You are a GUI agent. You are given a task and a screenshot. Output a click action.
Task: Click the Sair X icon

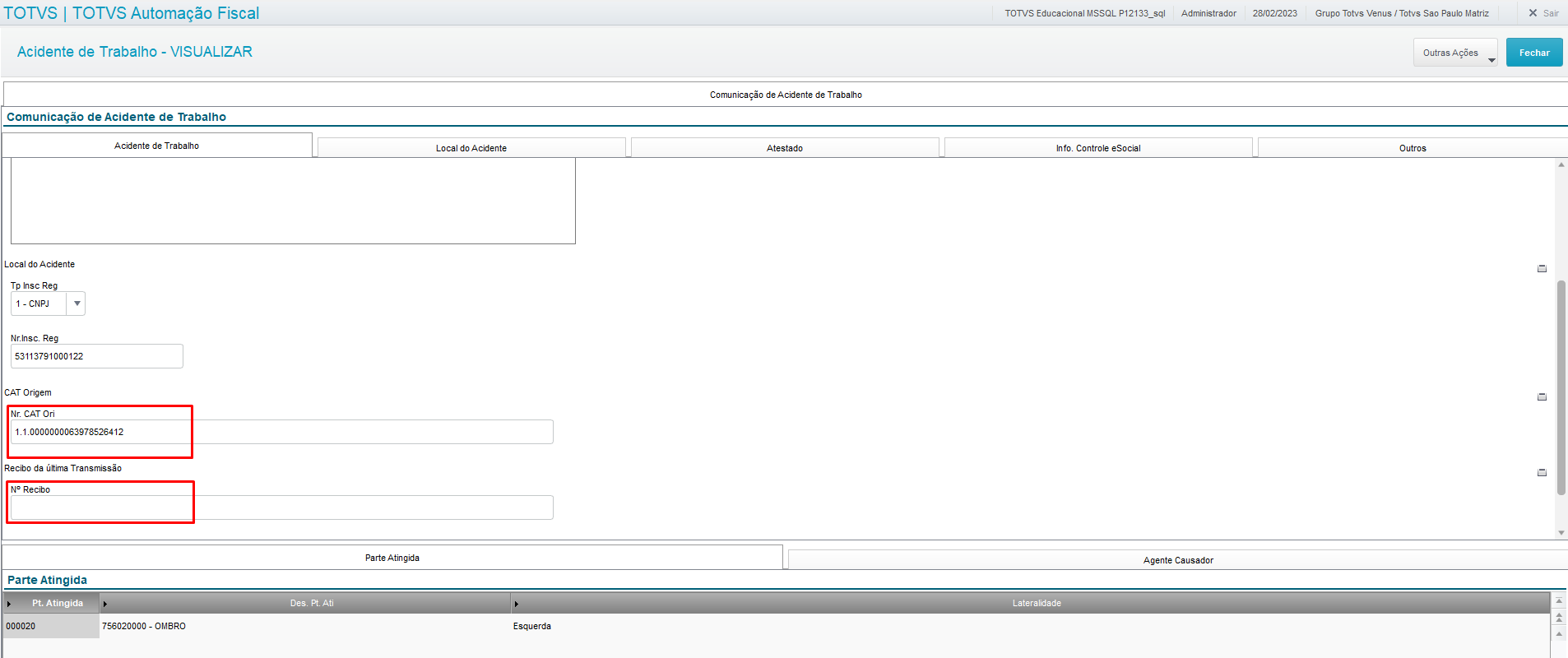tap(1533, 13)
